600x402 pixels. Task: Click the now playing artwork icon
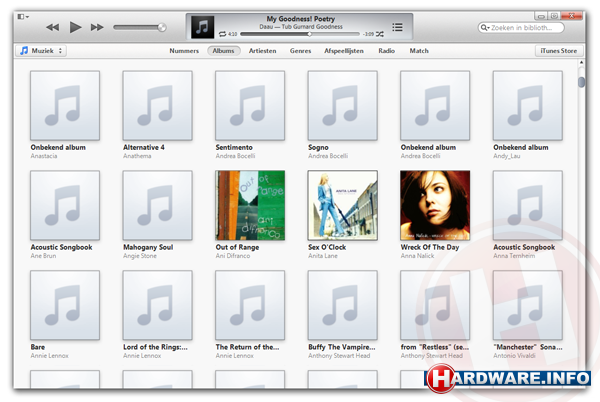[202, 27]
